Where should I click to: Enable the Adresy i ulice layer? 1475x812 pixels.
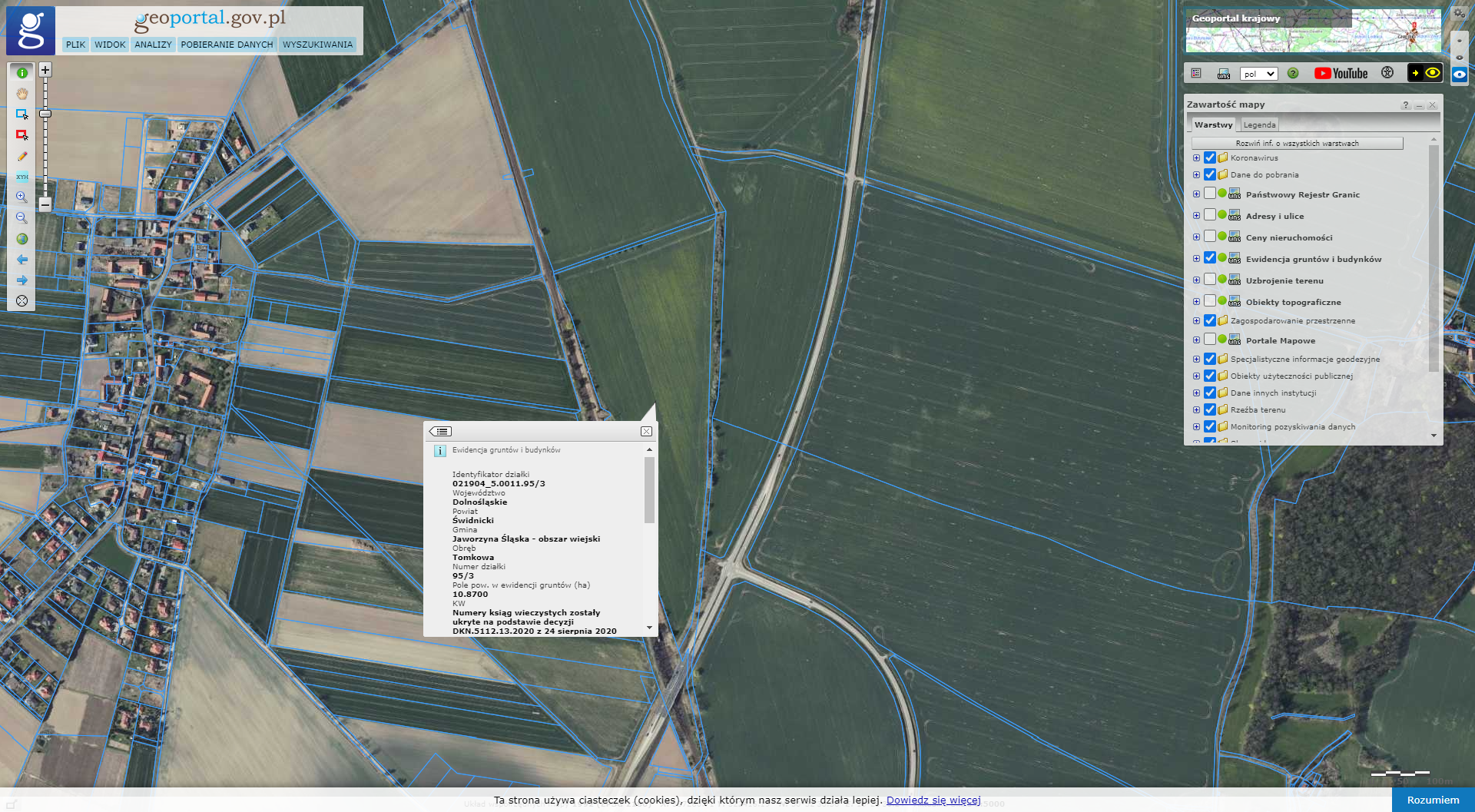pos(1210,215)
